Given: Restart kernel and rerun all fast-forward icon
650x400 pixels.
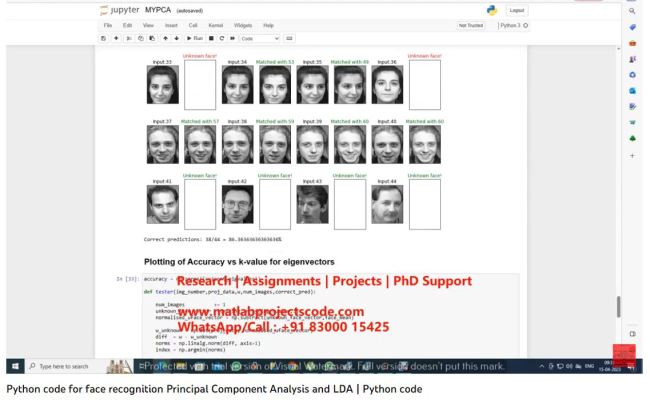Looking at the screenshot, I should tap(233, 38).
